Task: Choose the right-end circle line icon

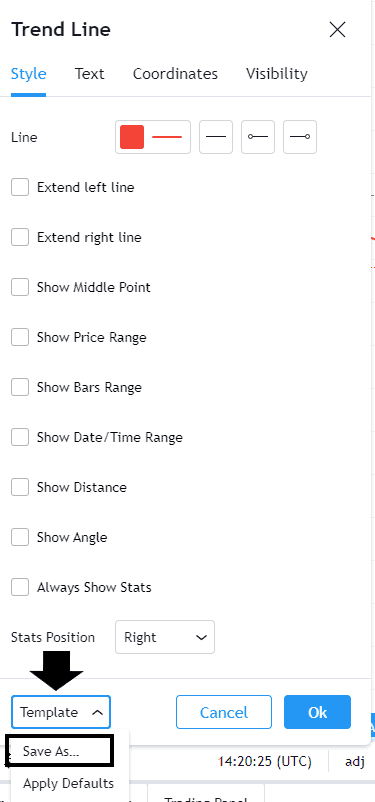Action: [300, 137]
